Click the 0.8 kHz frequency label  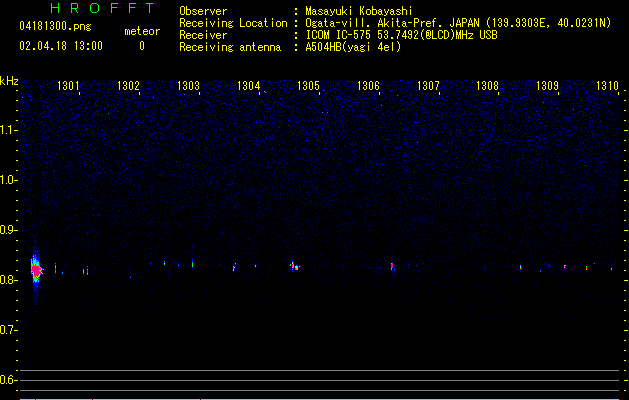pos(9,280)
